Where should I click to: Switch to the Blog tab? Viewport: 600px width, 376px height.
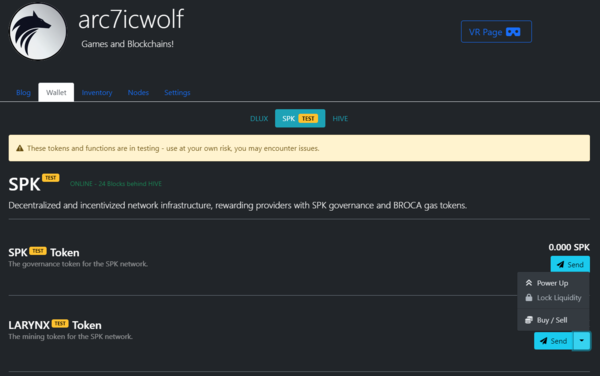tap(23, 93)
